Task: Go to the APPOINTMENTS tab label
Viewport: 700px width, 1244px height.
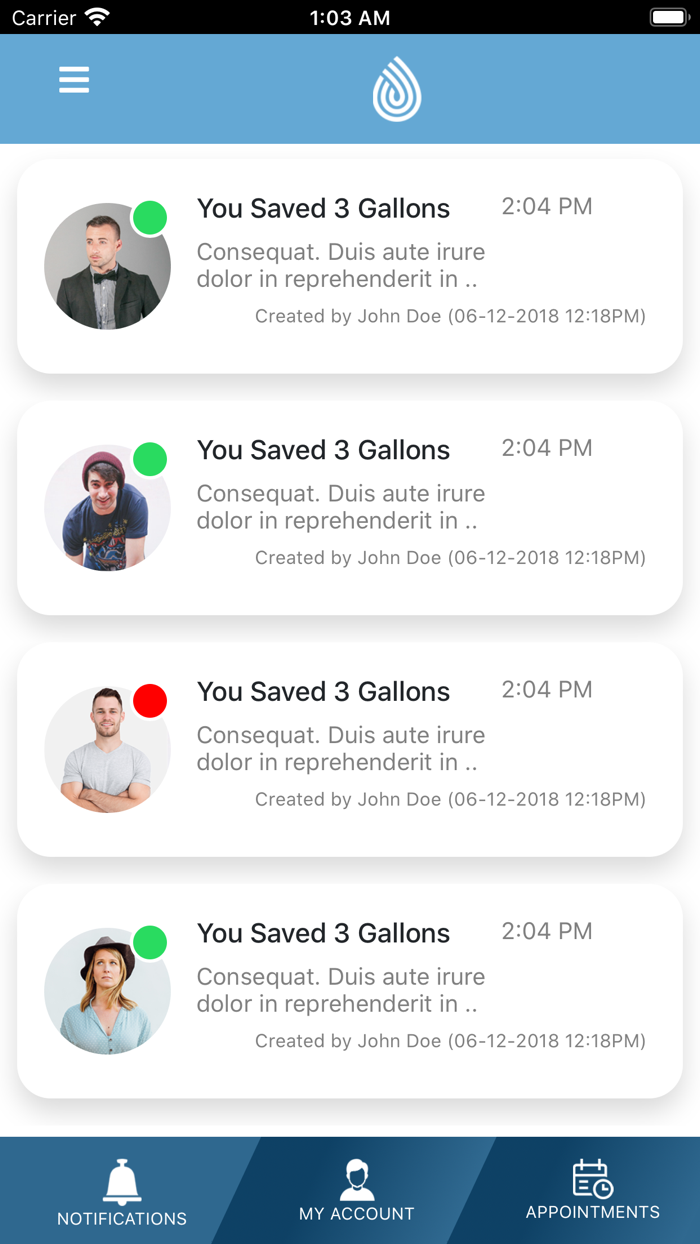Action: coord(593,1212)
